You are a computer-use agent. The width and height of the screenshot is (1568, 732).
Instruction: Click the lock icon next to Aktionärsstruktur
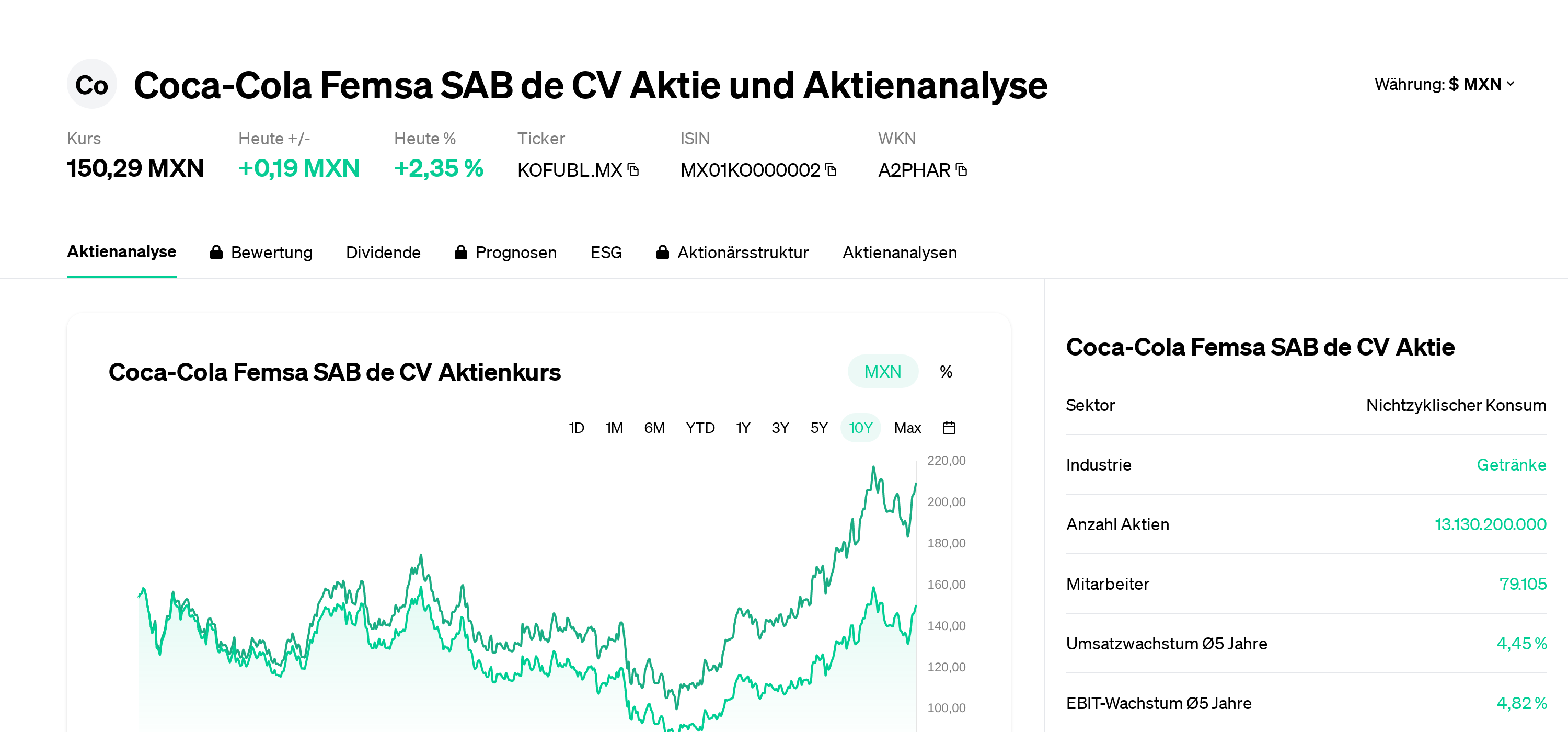[663, 252]
